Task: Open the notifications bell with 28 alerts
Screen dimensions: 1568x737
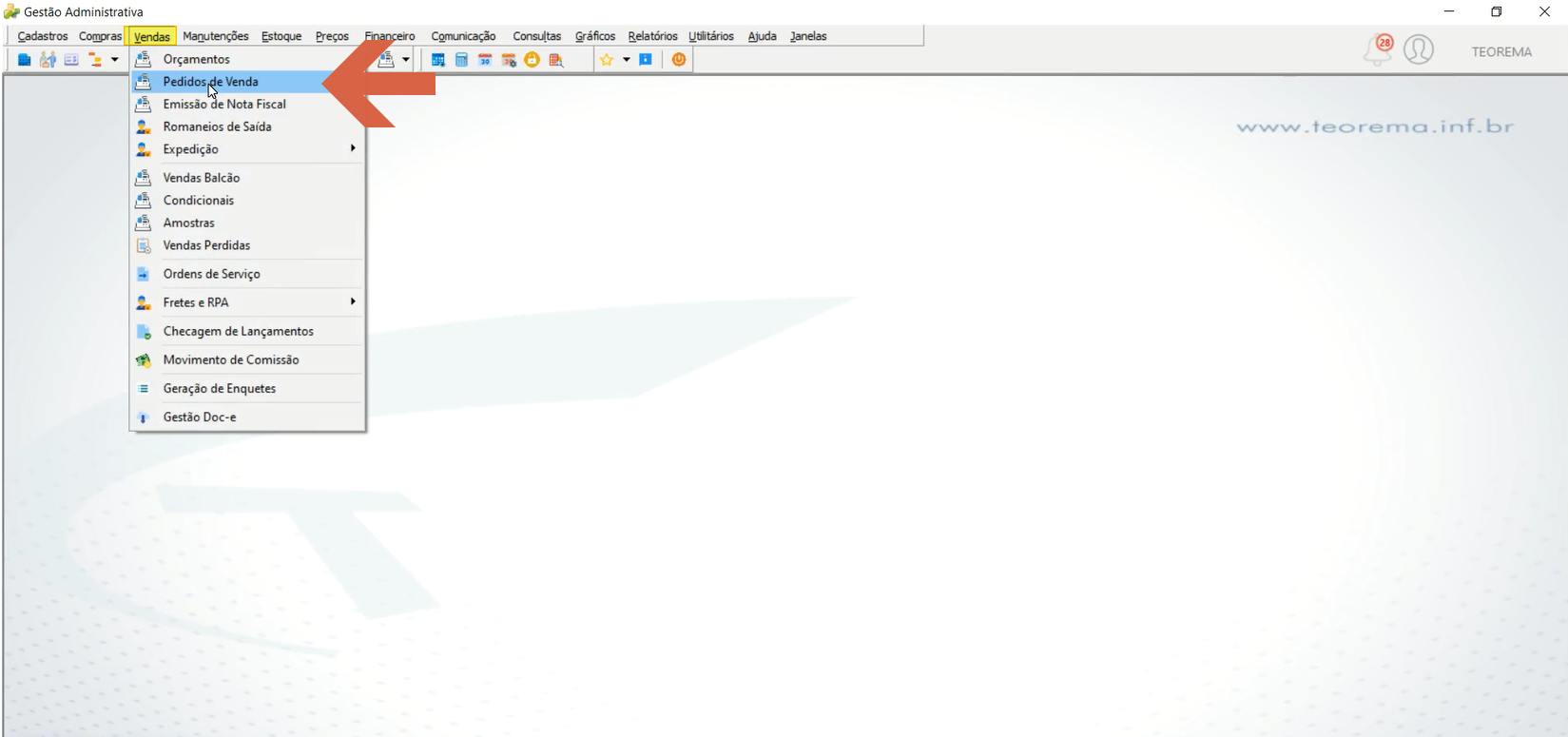Action: [x=1379, y=49]
